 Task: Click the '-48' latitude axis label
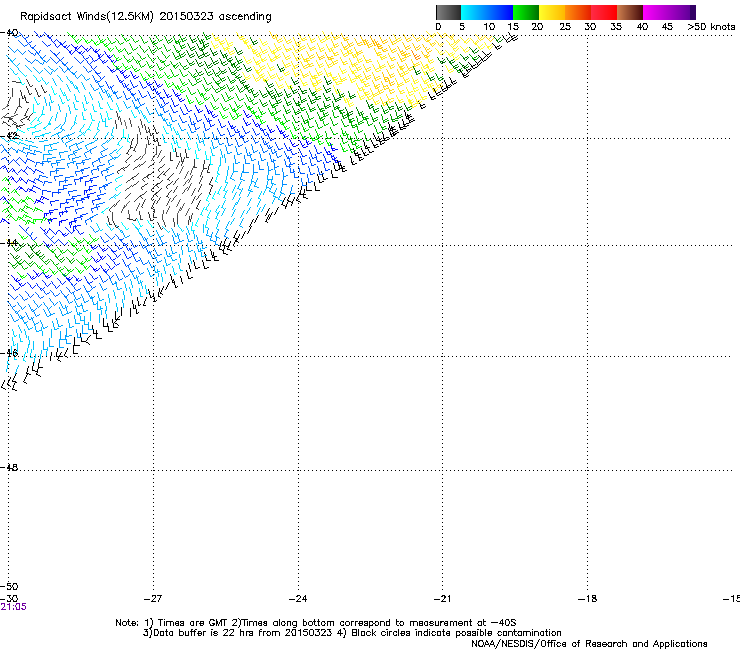click(x=9, y=467)
